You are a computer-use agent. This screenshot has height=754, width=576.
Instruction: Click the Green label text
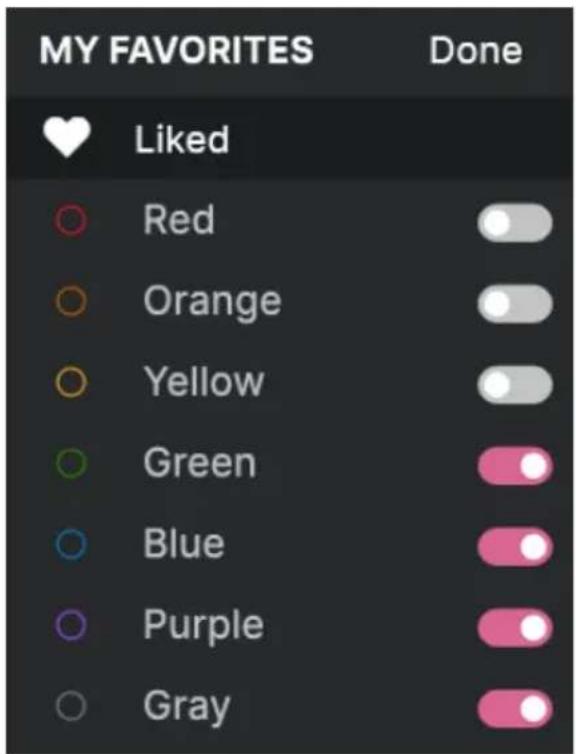[x=200, y=463]
